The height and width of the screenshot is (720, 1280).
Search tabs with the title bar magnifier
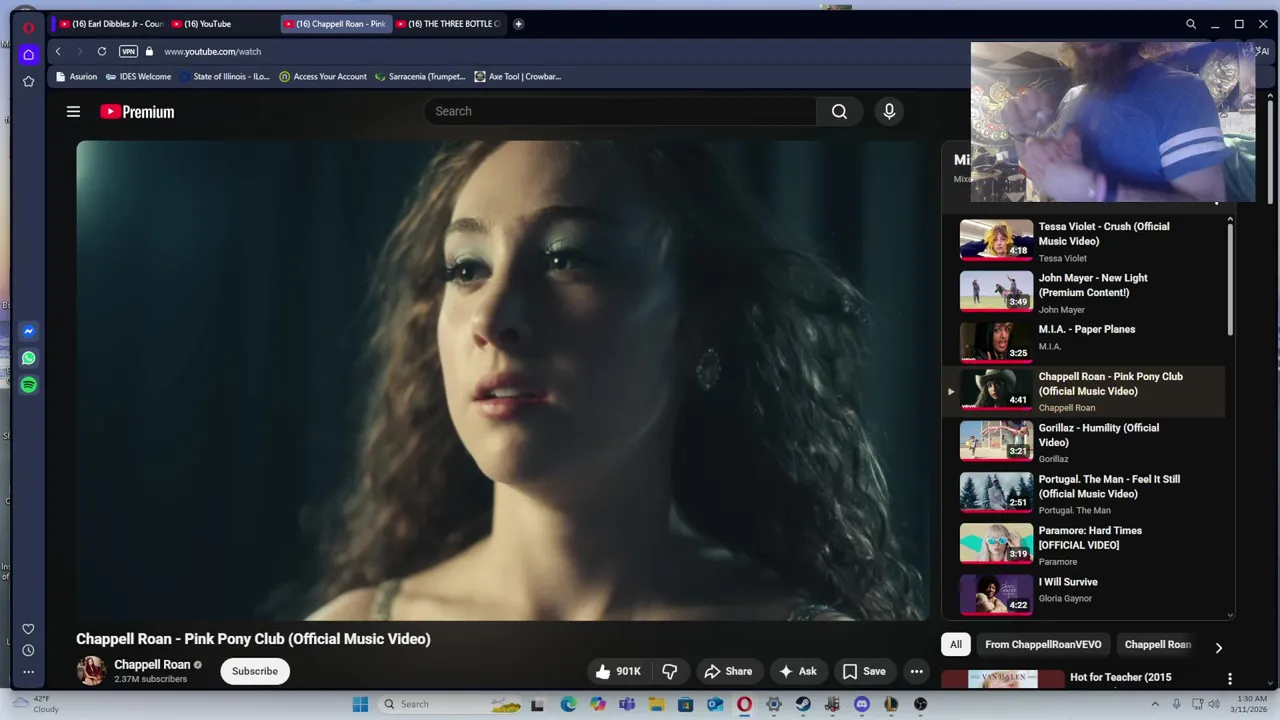point(1191,24)
